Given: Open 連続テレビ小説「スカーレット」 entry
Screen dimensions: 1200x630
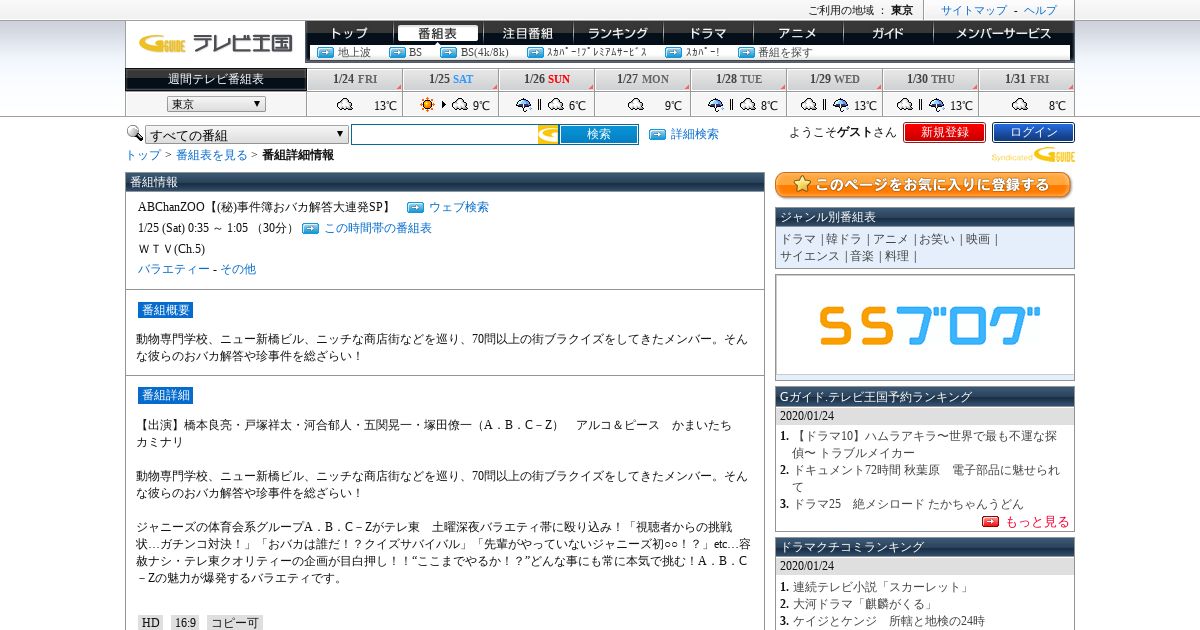Looking at the screenshot, I should [x=881, y=587].
